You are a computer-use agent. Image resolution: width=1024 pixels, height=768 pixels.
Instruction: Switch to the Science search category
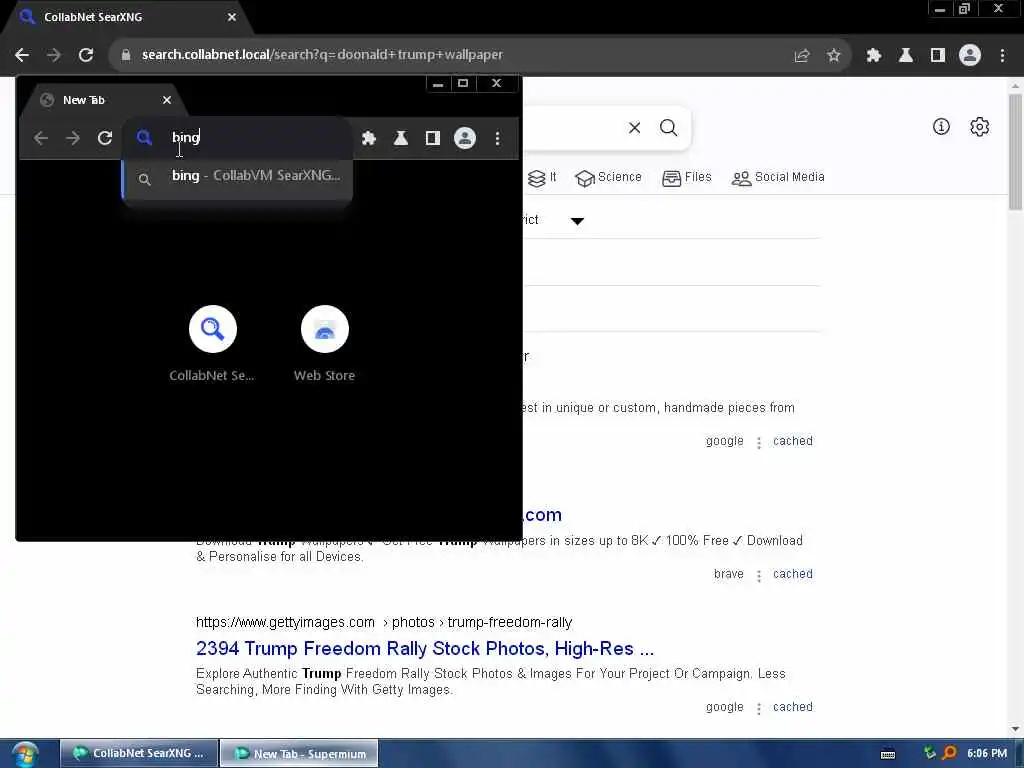[x=608, y=177]
